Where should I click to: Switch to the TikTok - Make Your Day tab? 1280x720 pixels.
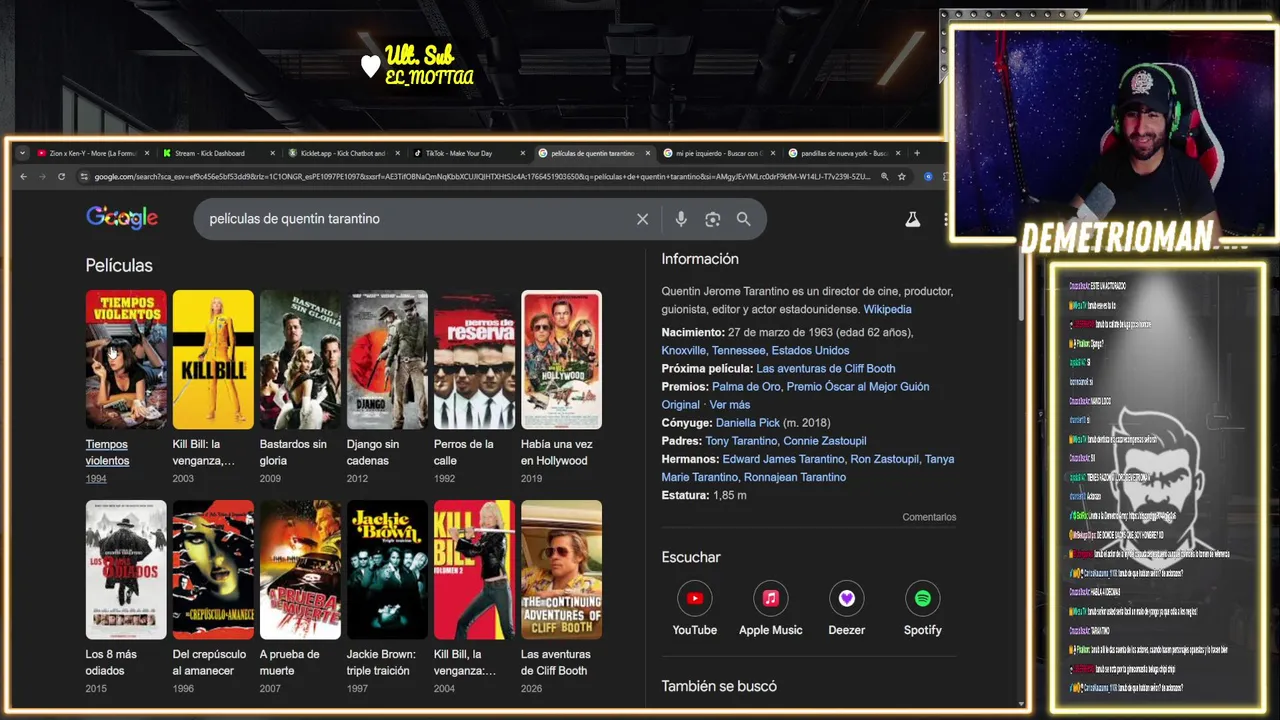(468, 153)
